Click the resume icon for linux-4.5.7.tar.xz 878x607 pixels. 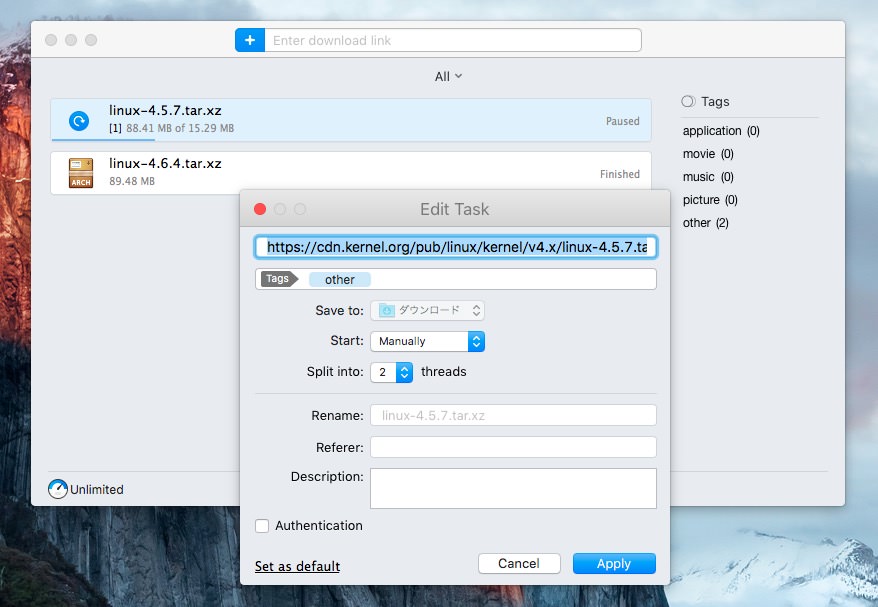[x=79, y=121]
